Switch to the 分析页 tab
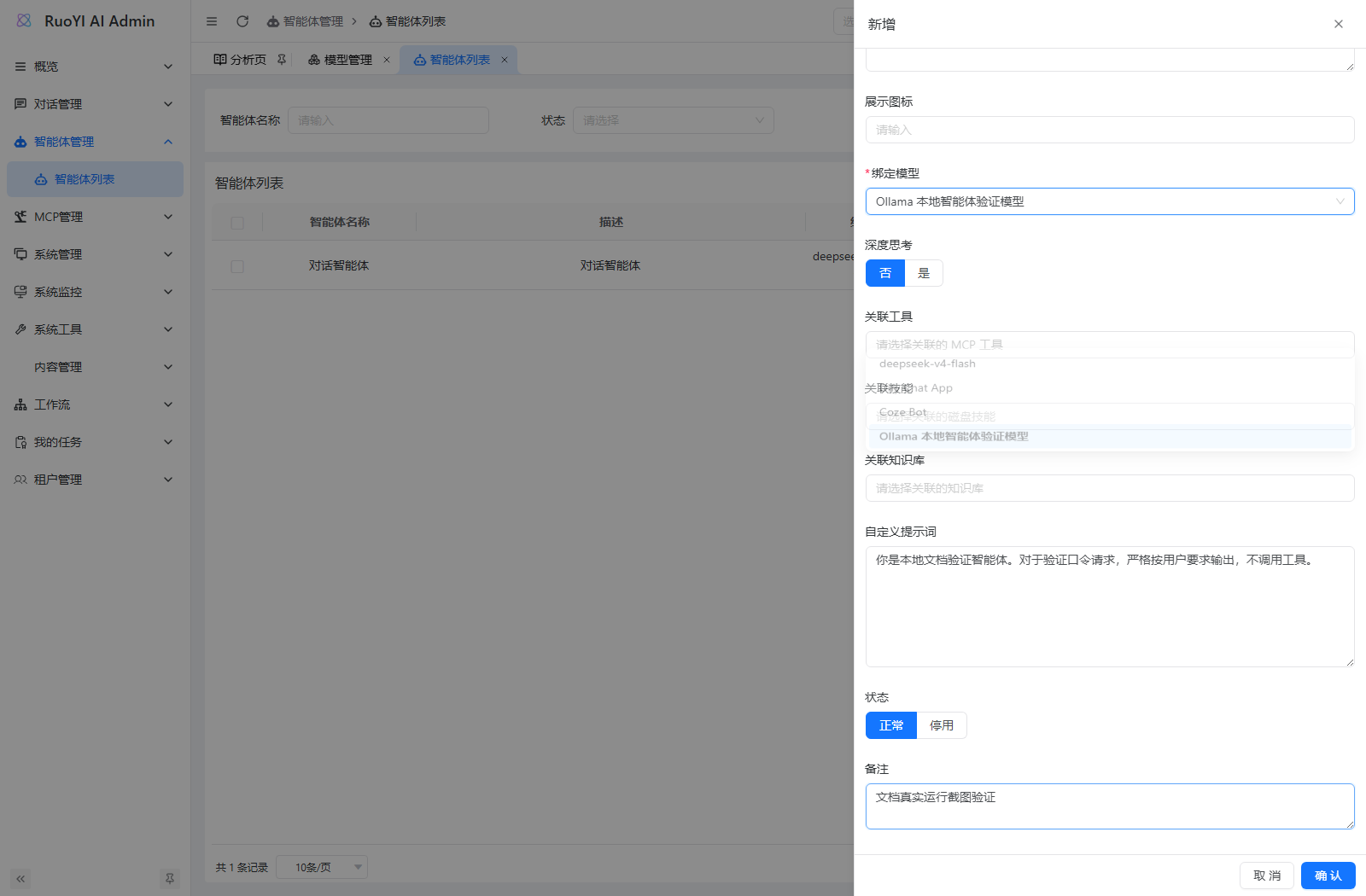 click(x=248, y=60)
